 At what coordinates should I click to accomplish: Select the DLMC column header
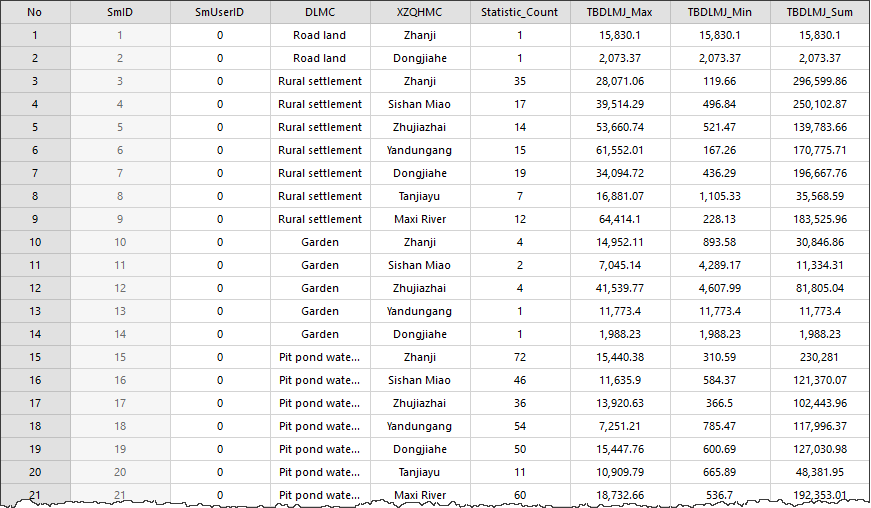pos(320,13)
